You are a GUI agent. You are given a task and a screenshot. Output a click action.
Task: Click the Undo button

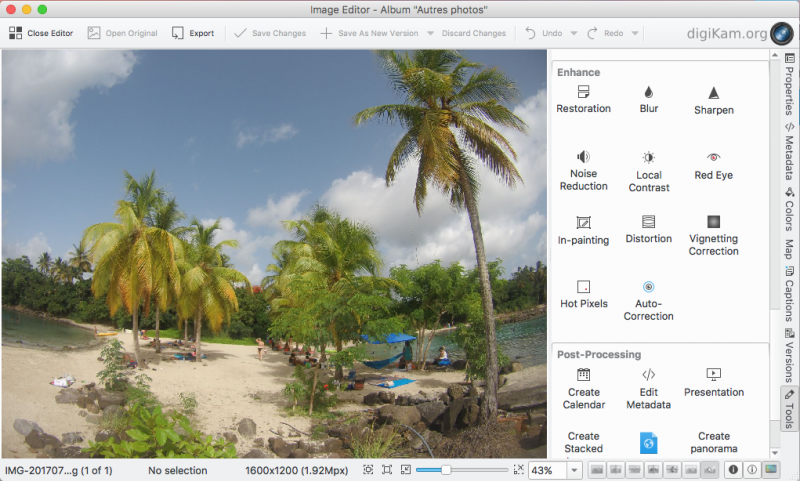pyautogui.click(x=544, y=33)
